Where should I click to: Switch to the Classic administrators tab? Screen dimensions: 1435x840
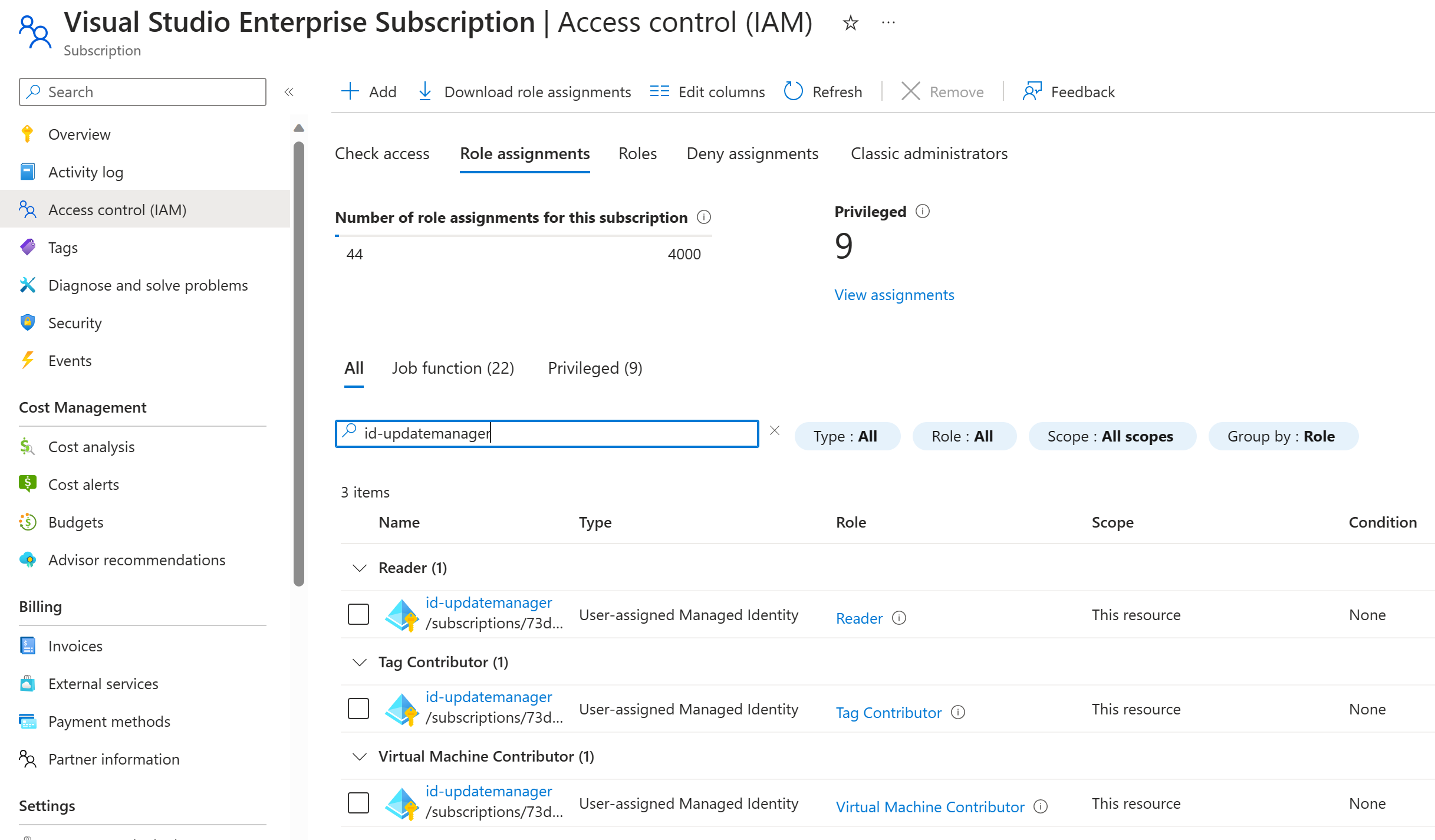[929, 154]
